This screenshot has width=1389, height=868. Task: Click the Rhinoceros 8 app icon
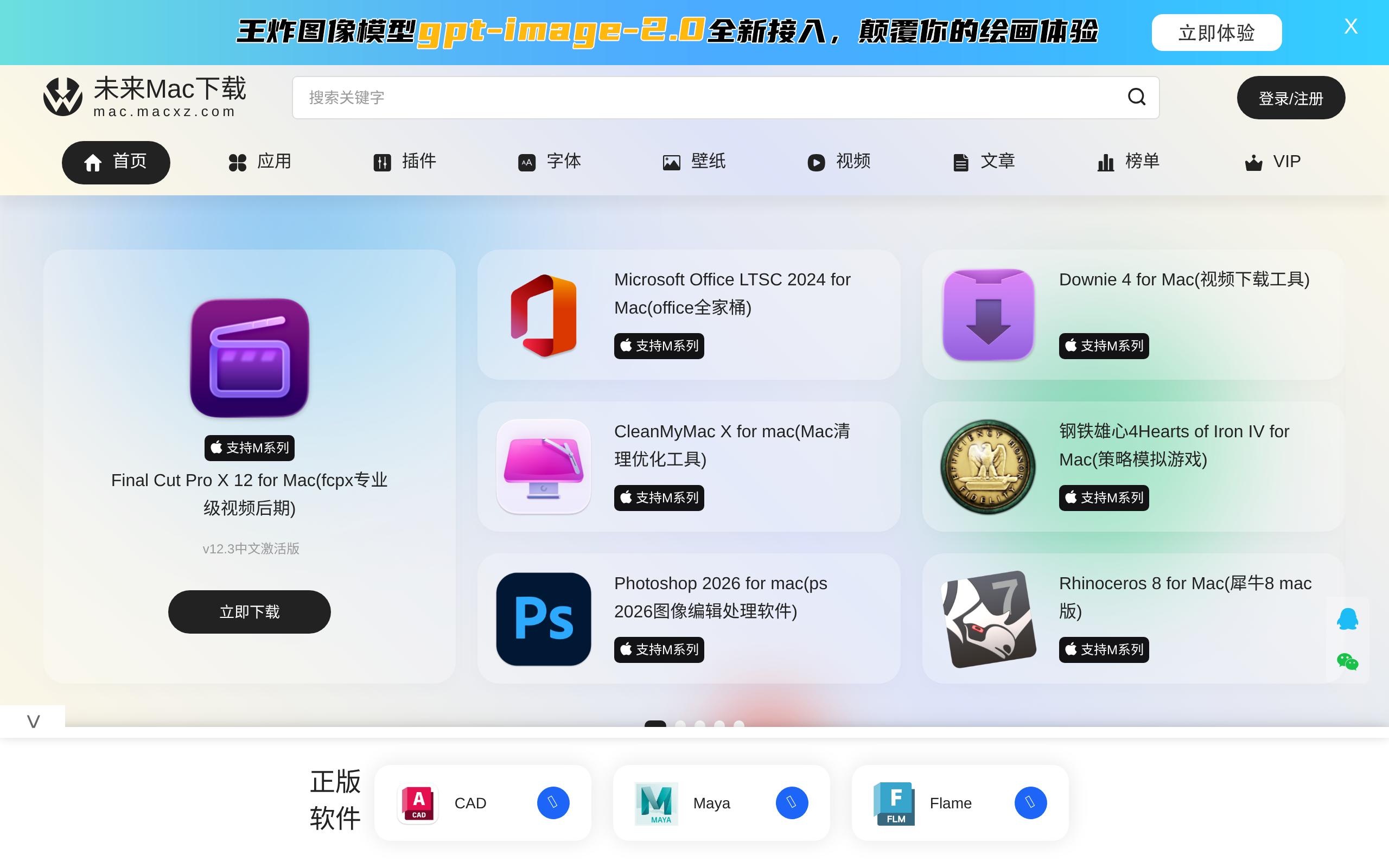[989, 619]
